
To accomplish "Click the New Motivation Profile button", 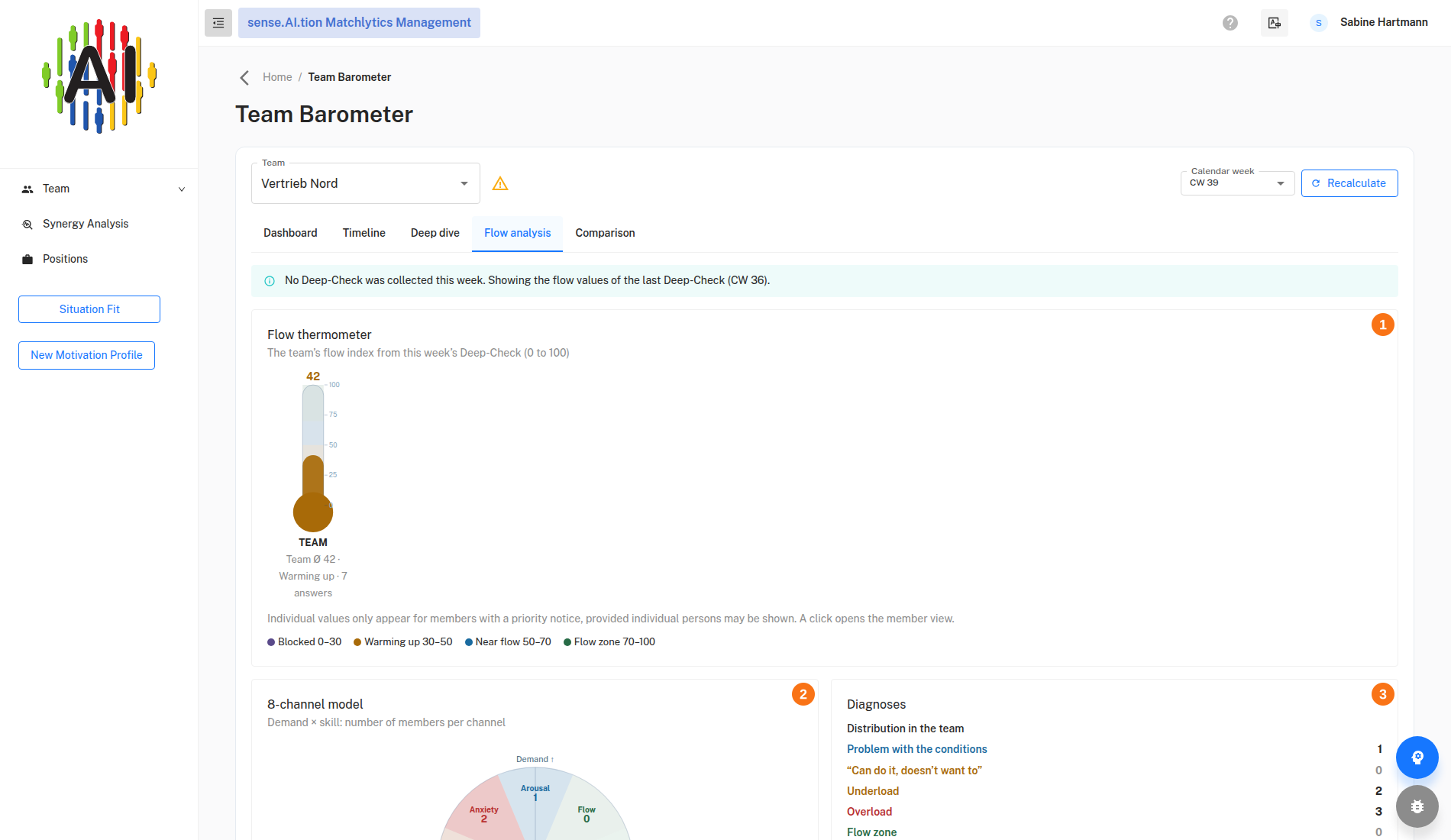I will 86,355.
